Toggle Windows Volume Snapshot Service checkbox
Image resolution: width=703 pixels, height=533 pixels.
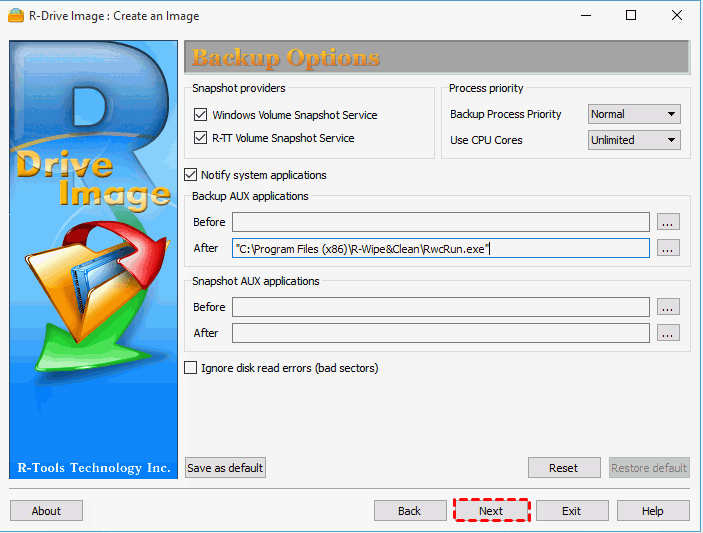coord(200,115)
